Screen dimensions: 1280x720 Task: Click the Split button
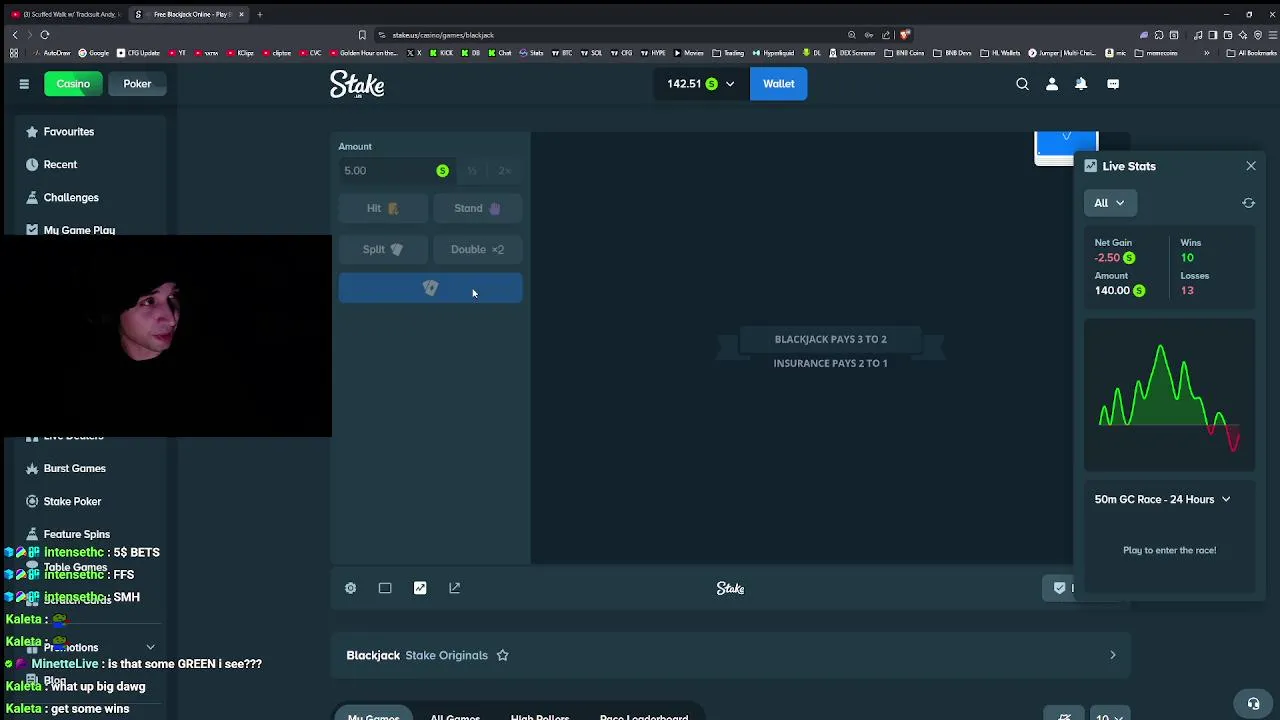pyautogui.click(x=383, y=249)
